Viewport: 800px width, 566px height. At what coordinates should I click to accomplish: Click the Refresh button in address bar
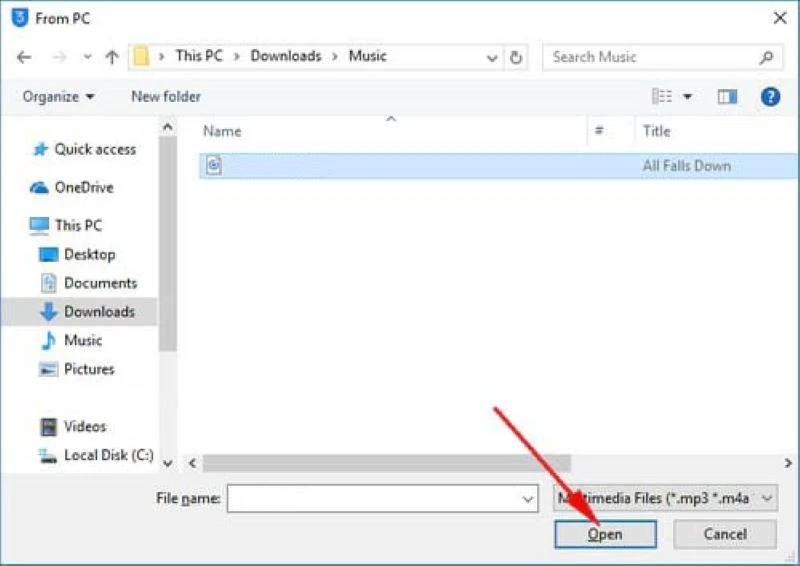(x=516, y=57)
